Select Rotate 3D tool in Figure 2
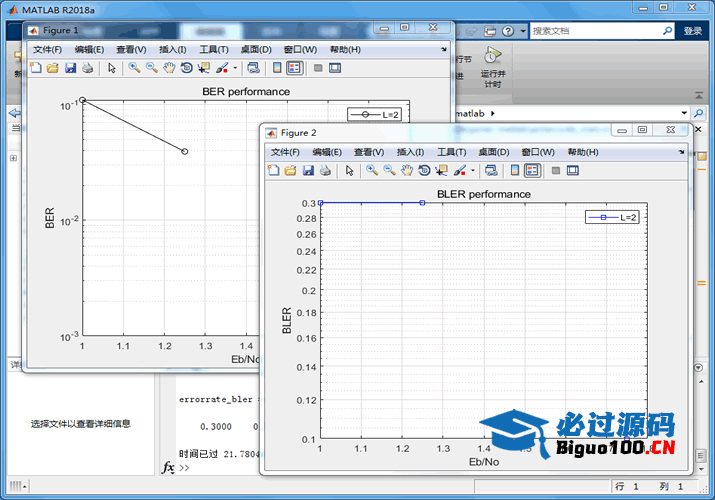Image resolution: width=715 pixels, height=500 pixels. pyautogui.click(x=424, y=171)
